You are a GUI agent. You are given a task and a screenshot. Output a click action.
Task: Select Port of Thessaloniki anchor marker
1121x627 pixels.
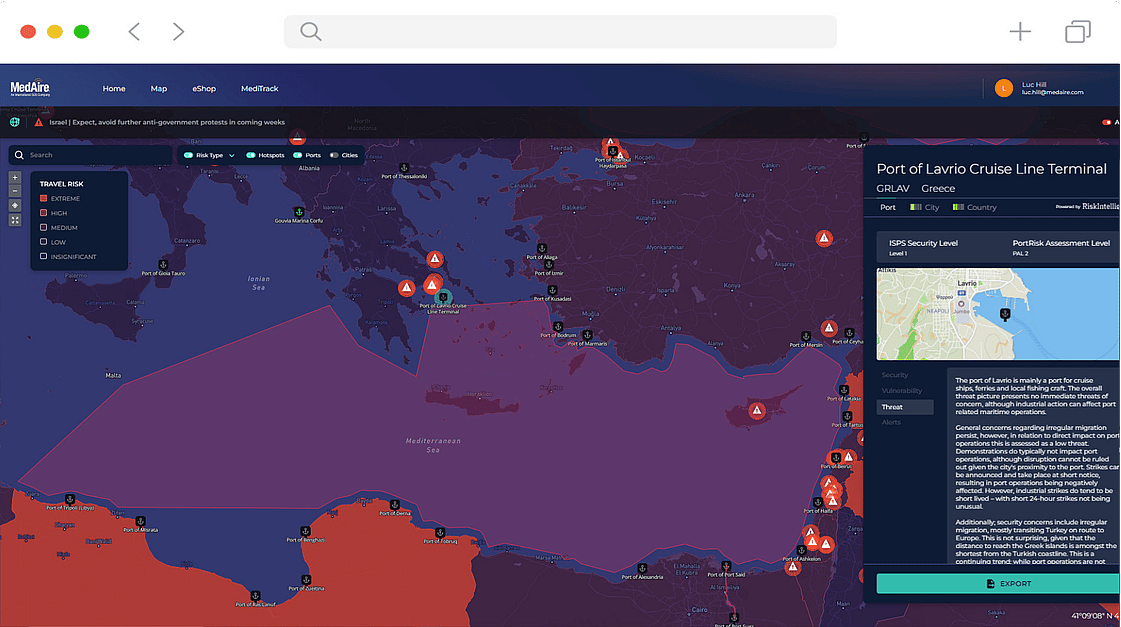404,168
